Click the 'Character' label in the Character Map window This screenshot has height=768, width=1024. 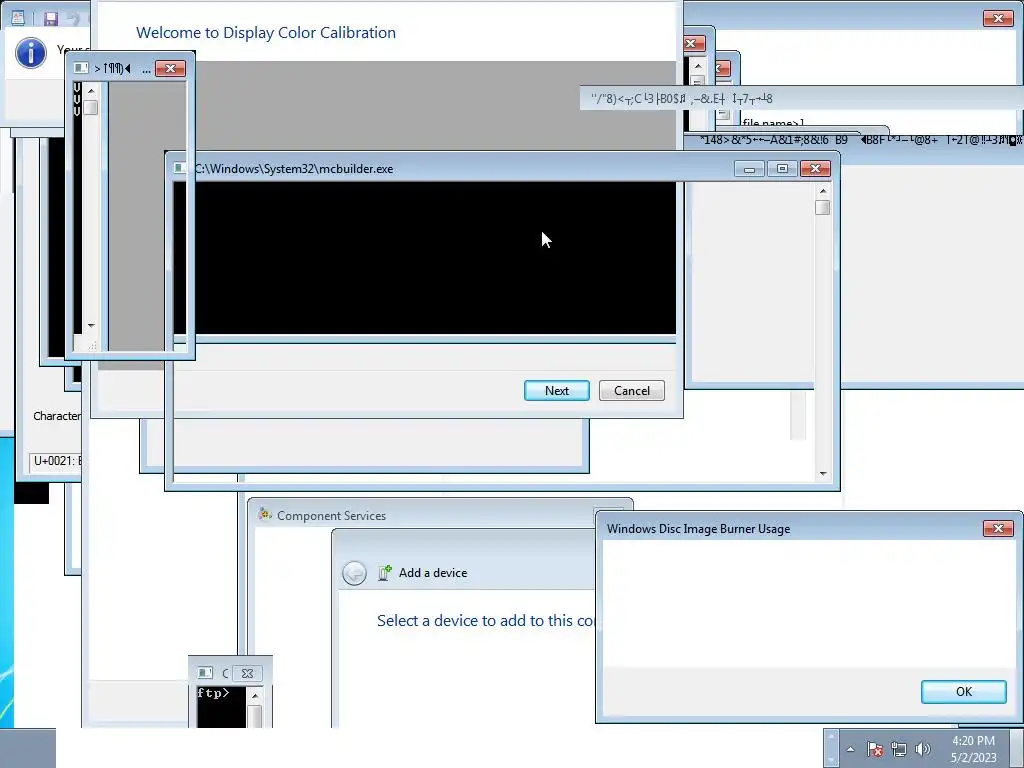(57, 416)
